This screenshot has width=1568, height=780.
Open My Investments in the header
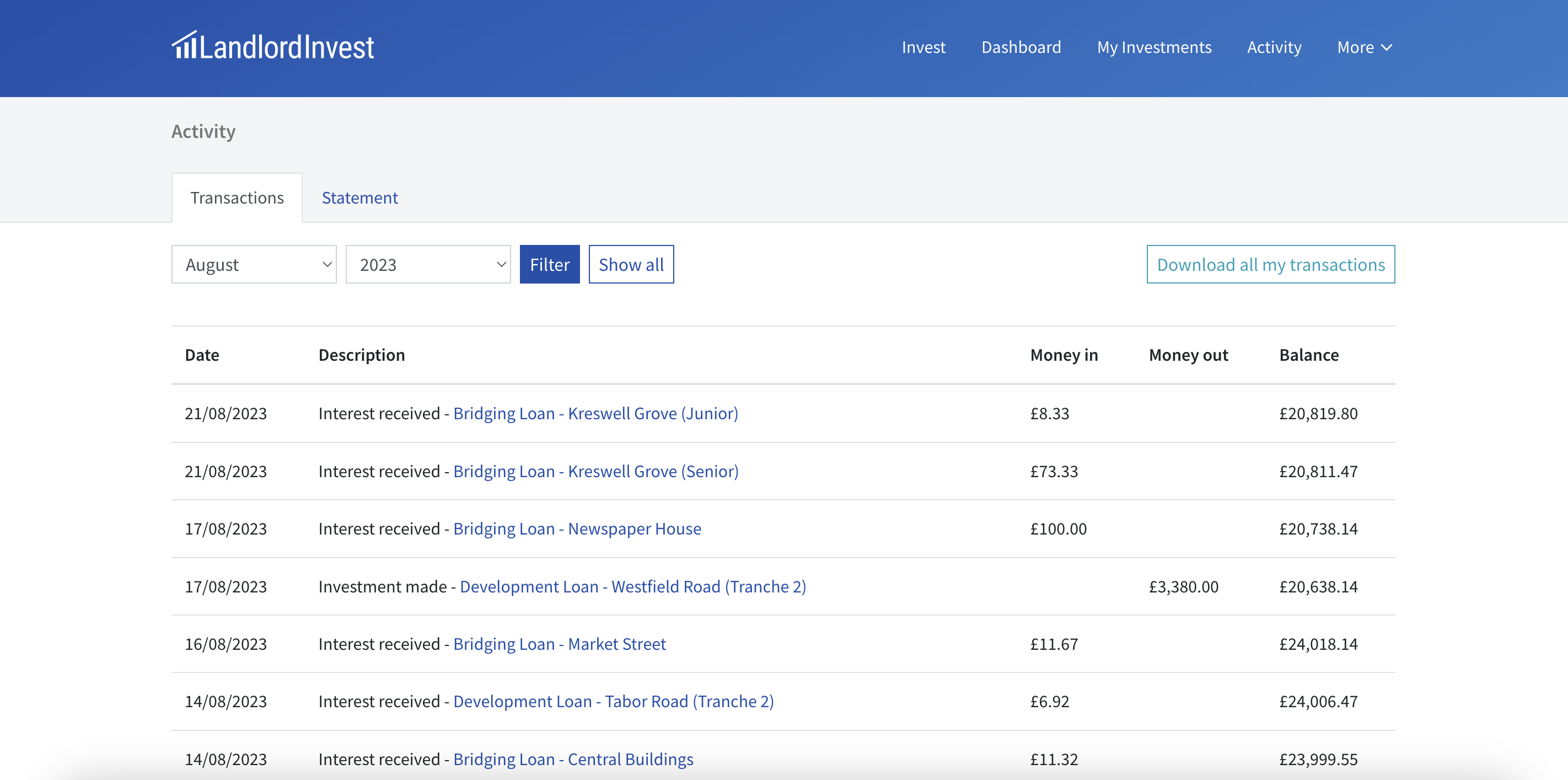coord(1154,47)
